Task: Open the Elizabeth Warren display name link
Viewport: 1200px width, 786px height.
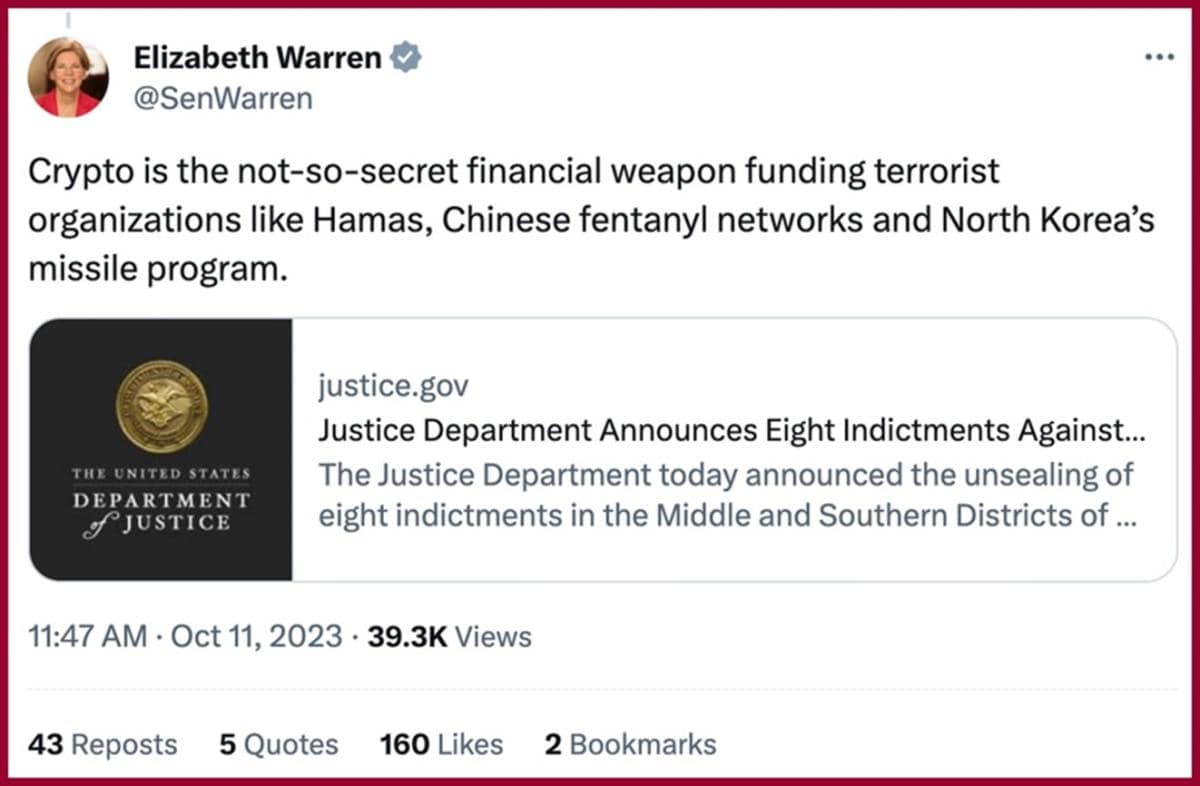Action: 257,59
